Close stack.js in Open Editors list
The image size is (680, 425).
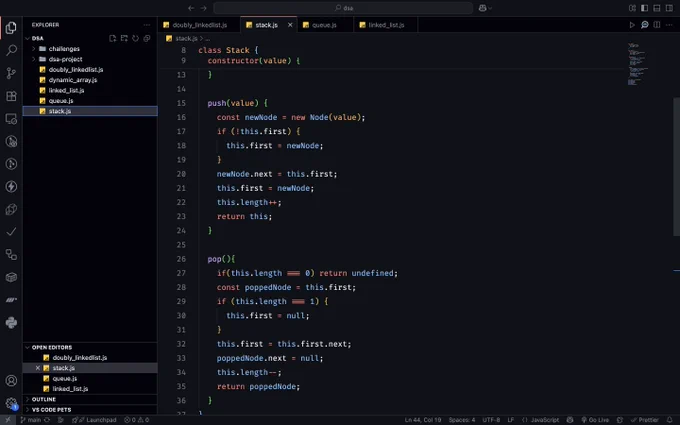pos(38,368)
